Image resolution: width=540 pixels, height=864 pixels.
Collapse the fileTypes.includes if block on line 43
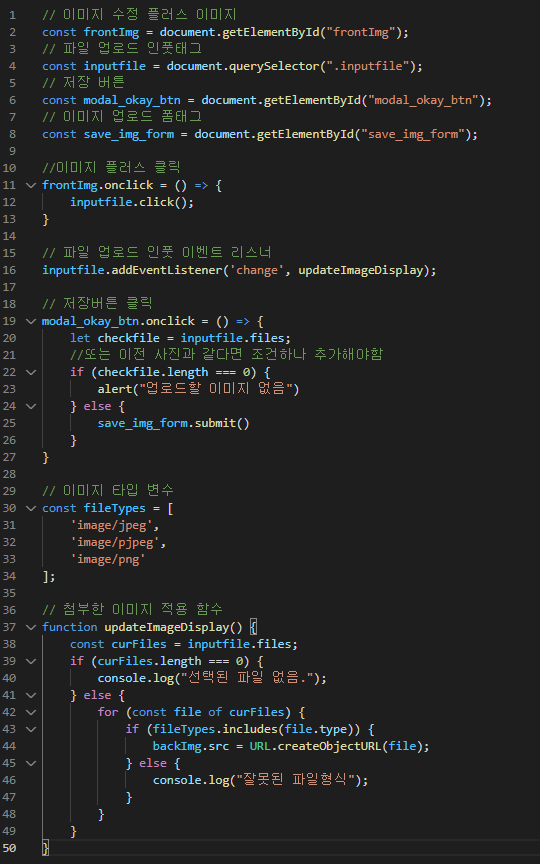tap(31, 730)
